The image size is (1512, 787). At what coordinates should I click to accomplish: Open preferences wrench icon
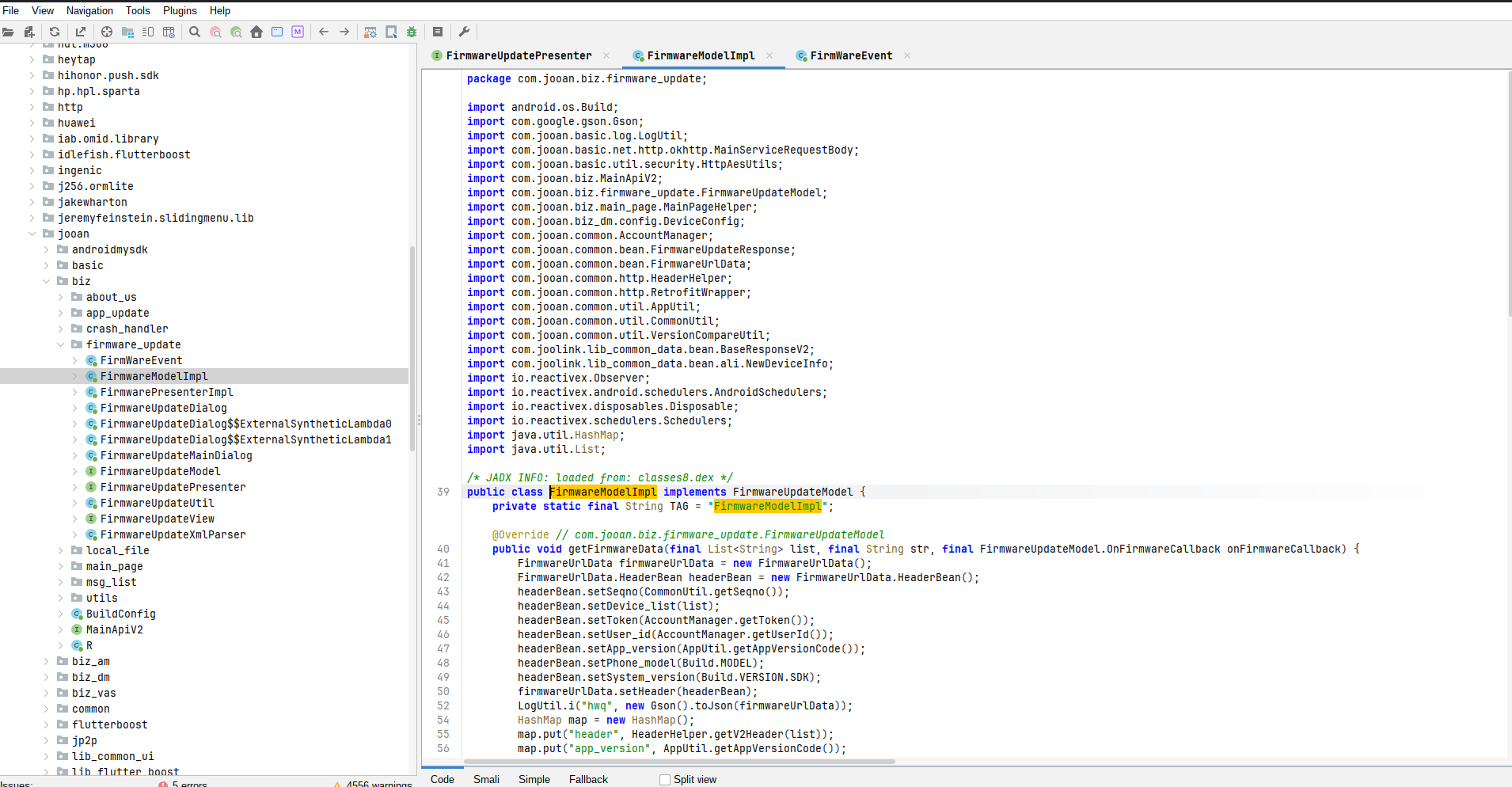point(464,32)
